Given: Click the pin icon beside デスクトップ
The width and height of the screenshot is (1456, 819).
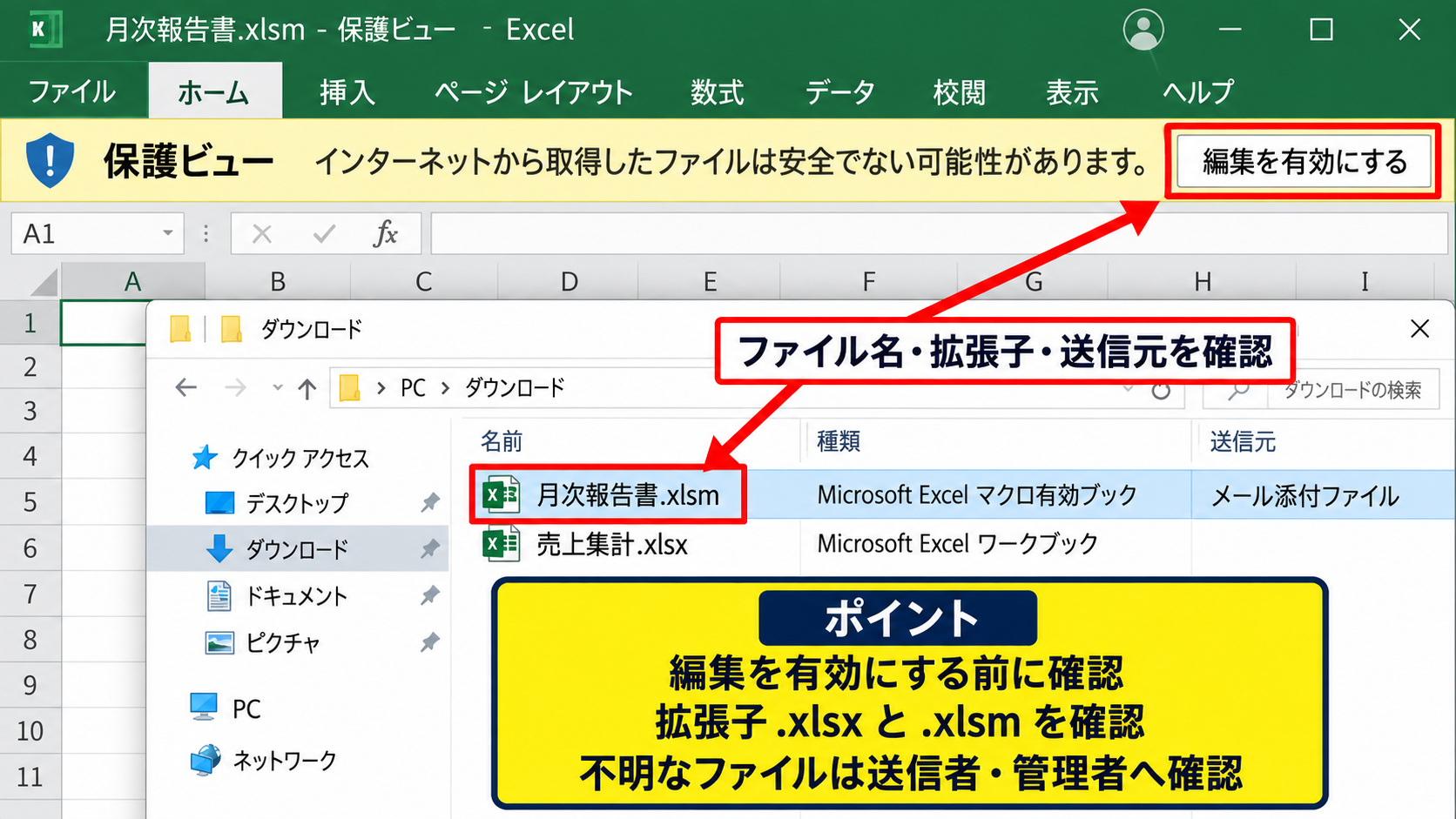Looking at the screenshot, I should click(x=430, y=502).
